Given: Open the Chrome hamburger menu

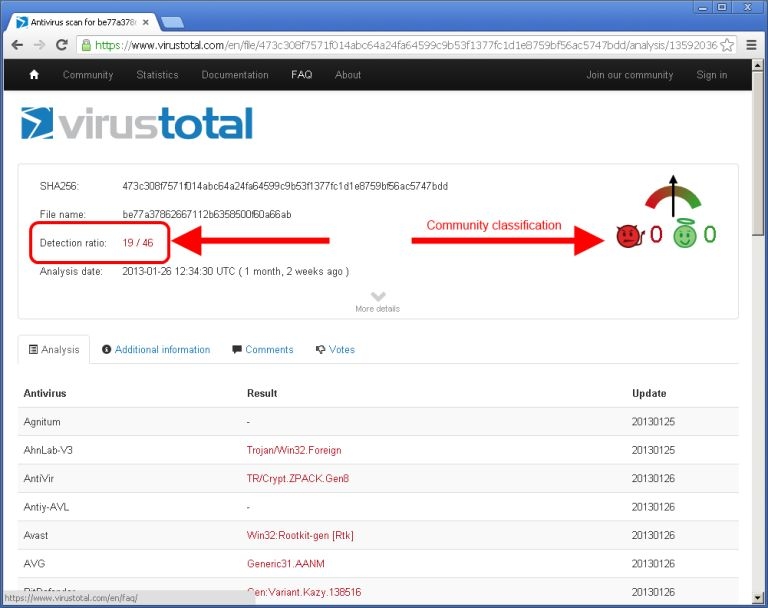Looking at the screenshot, I should coord(751,45).
